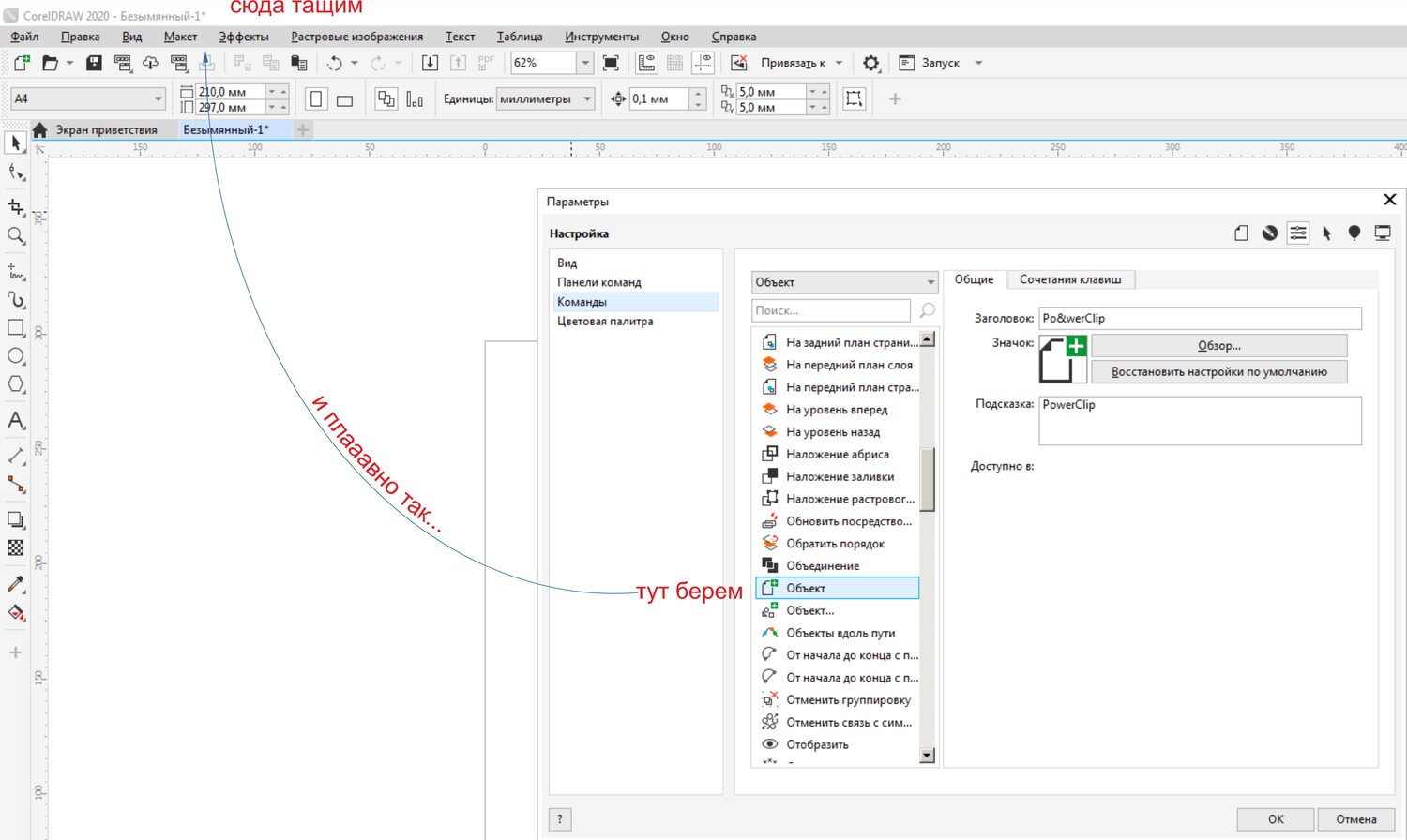This screenshot has height=840, width=1407.
Task: Select the Ellipse tool
Action: [x=15, y=356]
